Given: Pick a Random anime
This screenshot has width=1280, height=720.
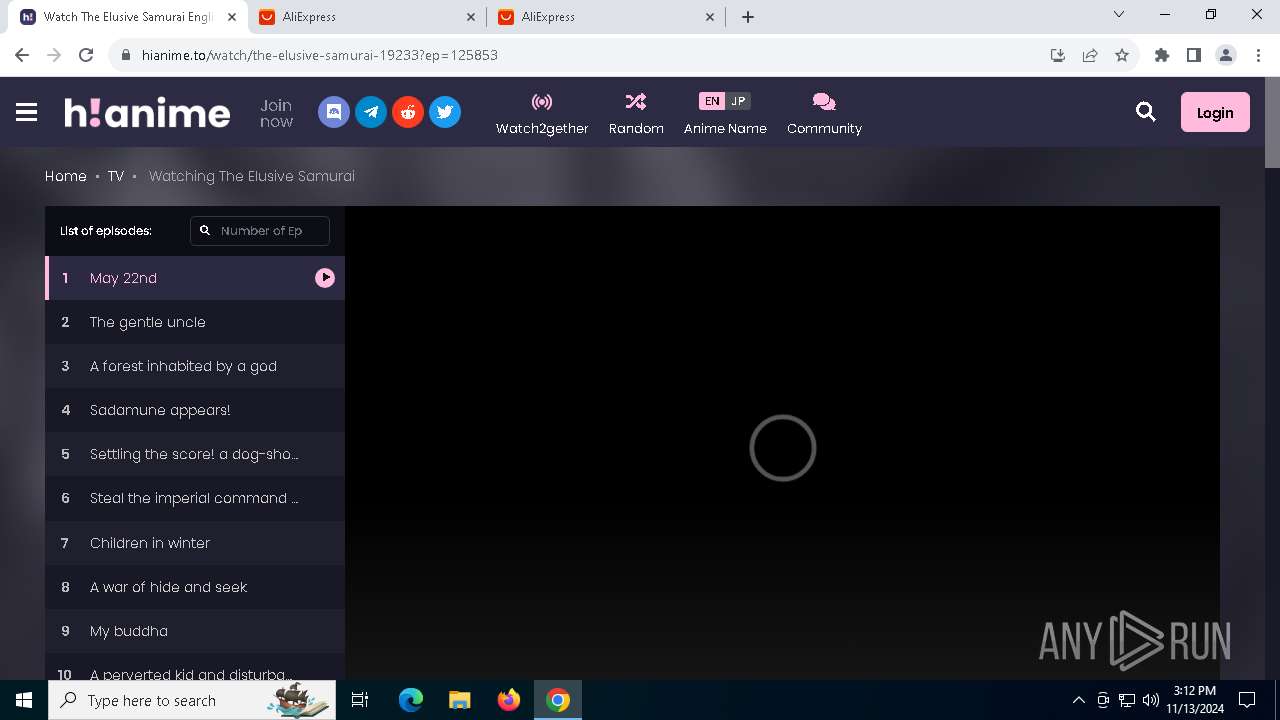Looking at the screenshot, I should tap(636, 114).
